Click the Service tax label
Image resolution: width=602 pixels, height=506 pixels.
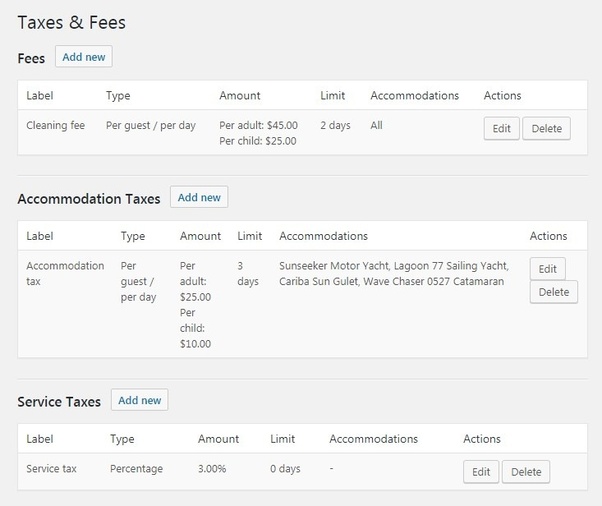pyautogui.click(x=51, y=469)
